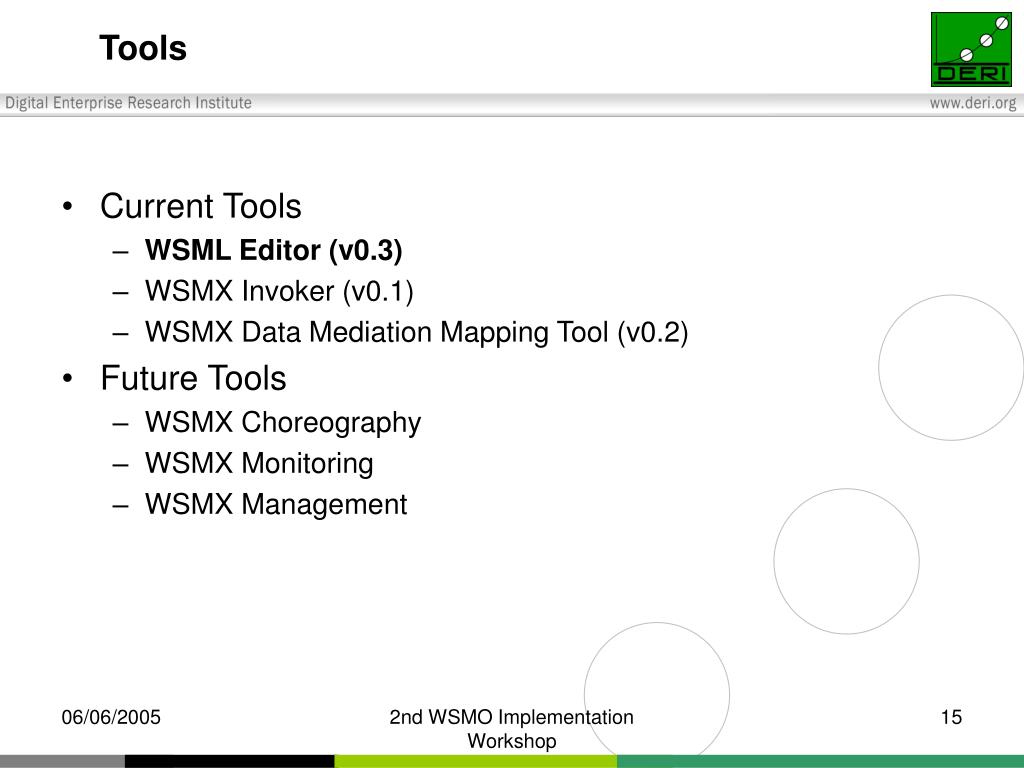Click the 'WSMX Invoker (v0.1)' item
This screenshot has width=1024, height=768.
point(280,291)
